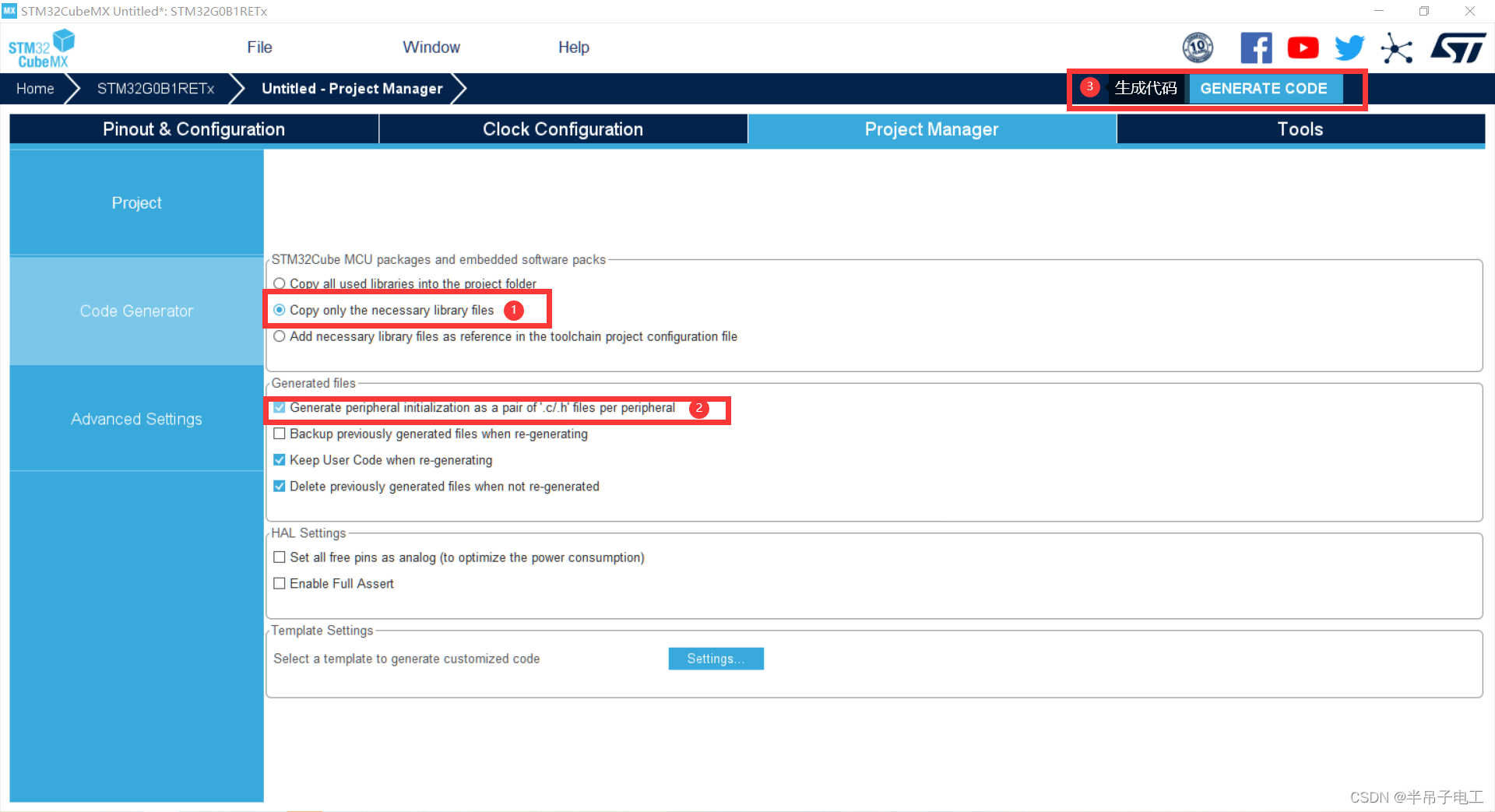This screenshot has height=812, width=1495.
Task: Select Copy all used libraries radio button
Action: 280,283
